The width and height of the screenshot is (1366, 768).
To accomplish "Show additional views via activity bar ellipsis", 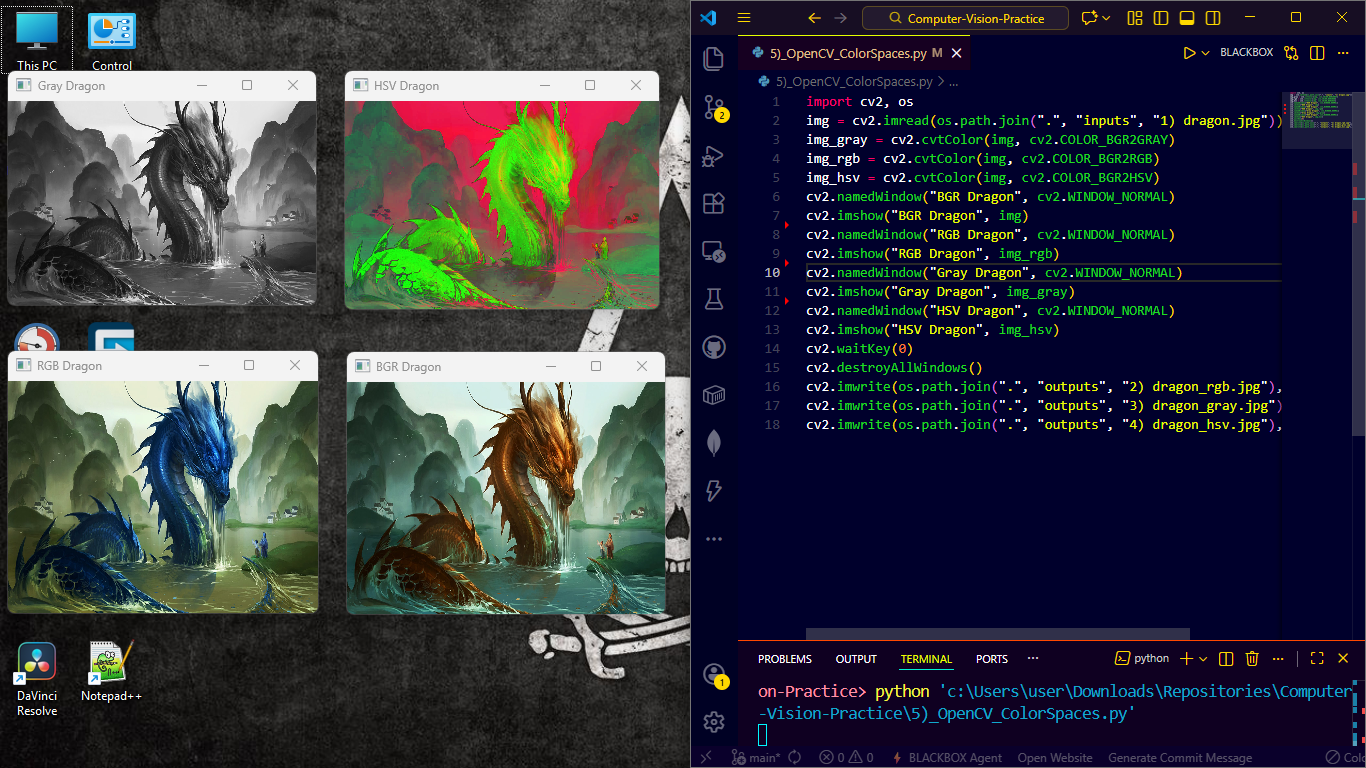I will pos(714,539).
